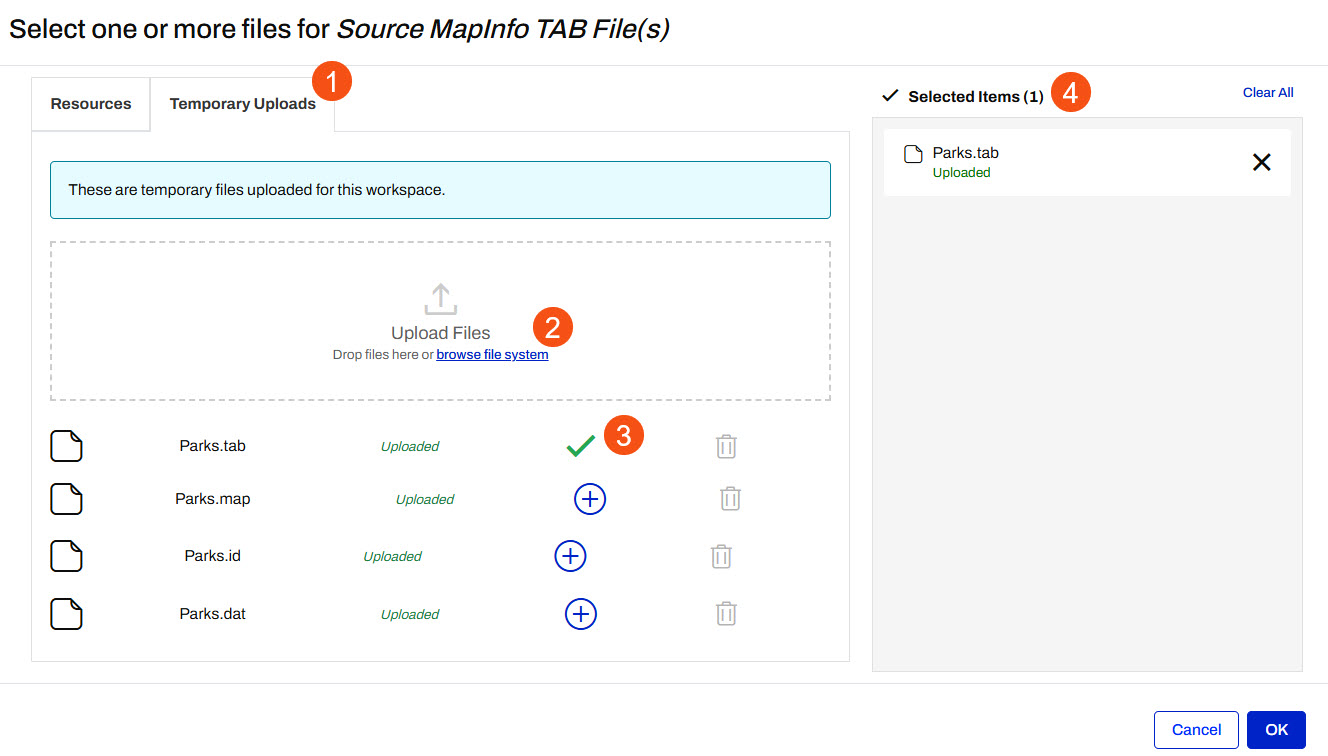Remove Parks.dat using its trash icon
The width and height of the screenshot is (1328, 756).
coord(726,614)
